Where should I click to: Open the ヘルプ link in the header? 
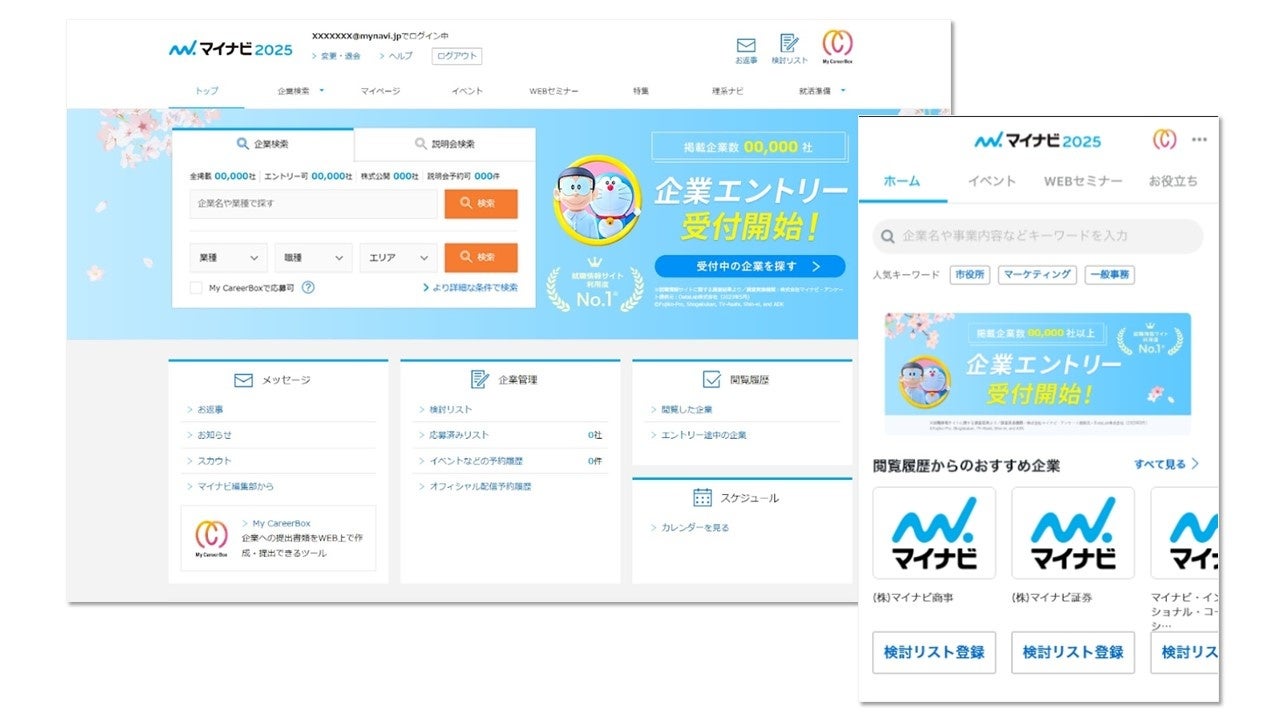coord(396,56)
